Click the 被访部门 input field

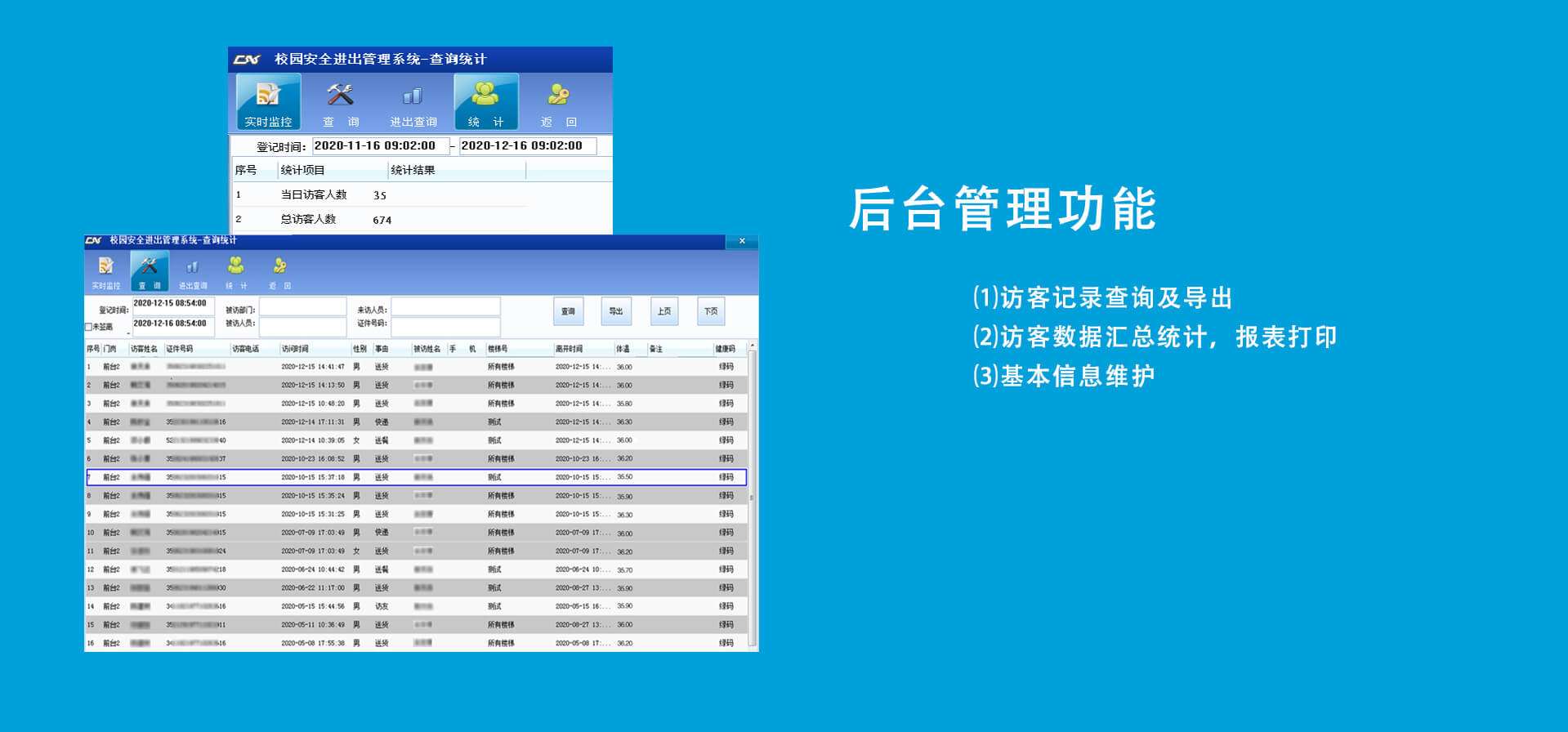302,307
